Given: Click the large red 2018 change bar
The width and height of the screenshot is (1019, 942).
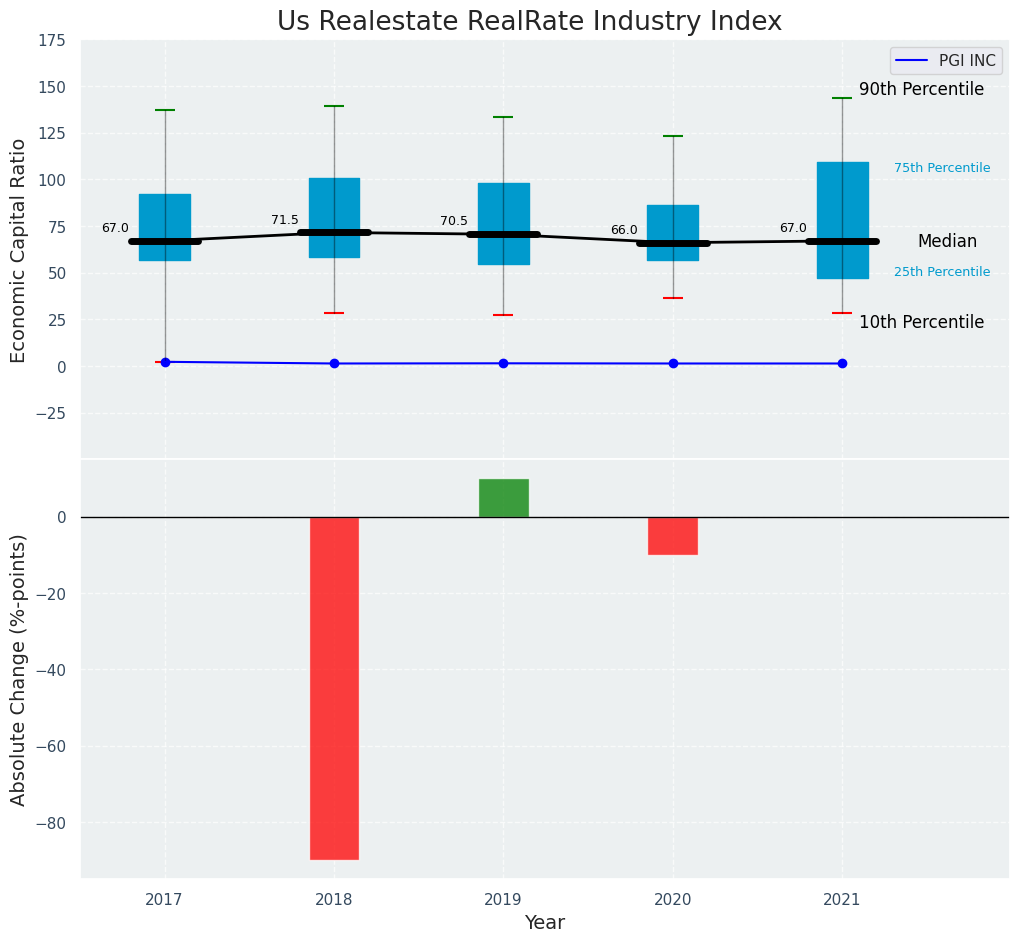Looking at the screenshot, I should point(334,688).
